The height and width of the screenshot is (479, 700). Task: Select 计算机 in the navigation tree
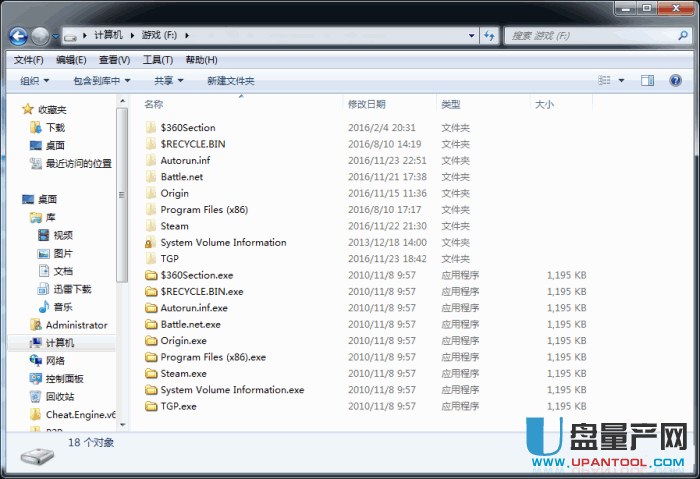(52, 343)
